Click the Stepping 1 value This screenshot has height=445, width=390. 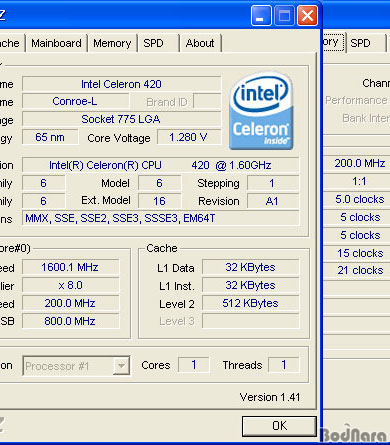pyautogui.click(x=273, y=183)
